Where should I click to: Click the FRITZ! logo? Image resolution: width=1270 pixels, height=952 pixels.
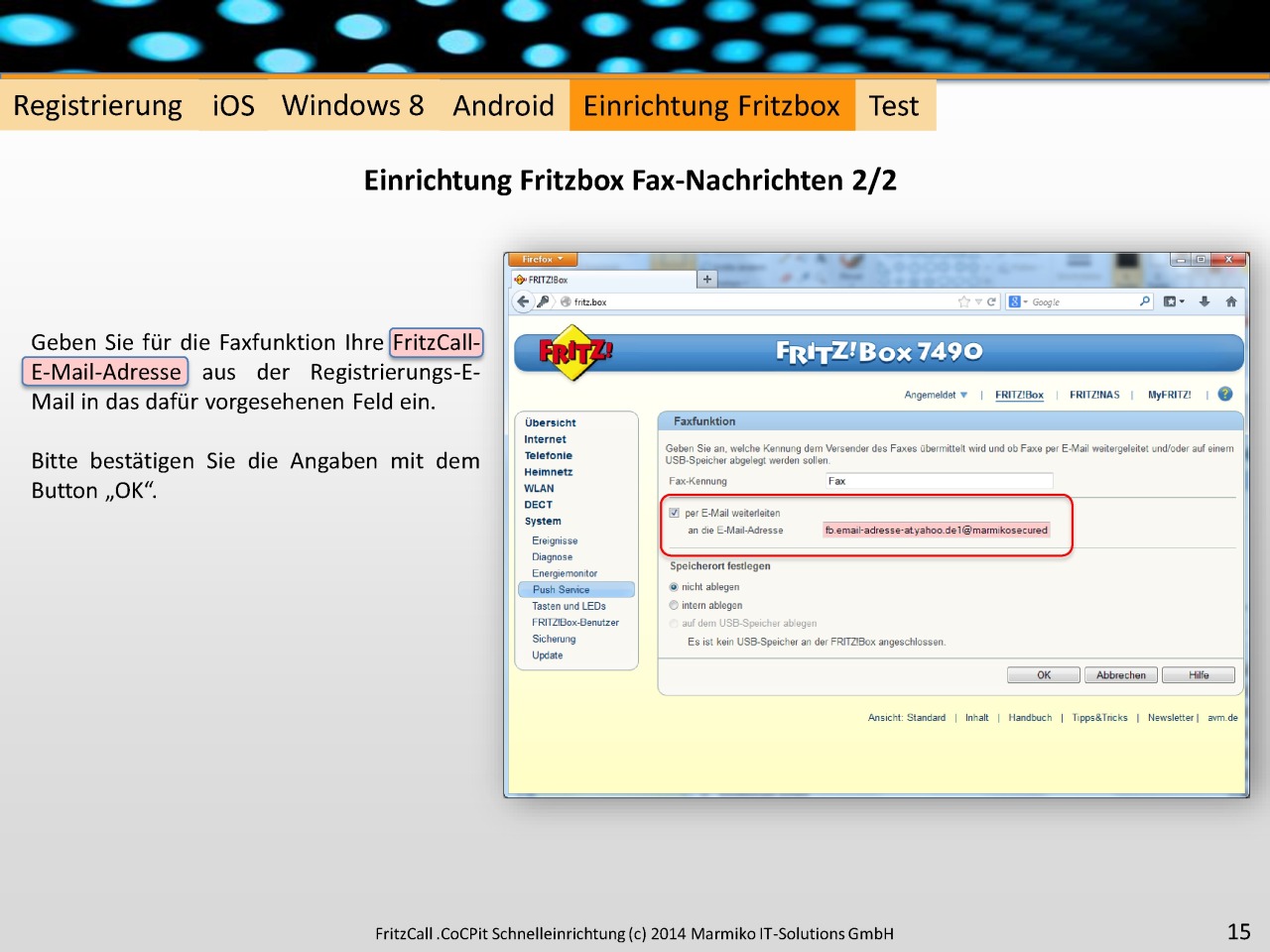click(574, 352)
